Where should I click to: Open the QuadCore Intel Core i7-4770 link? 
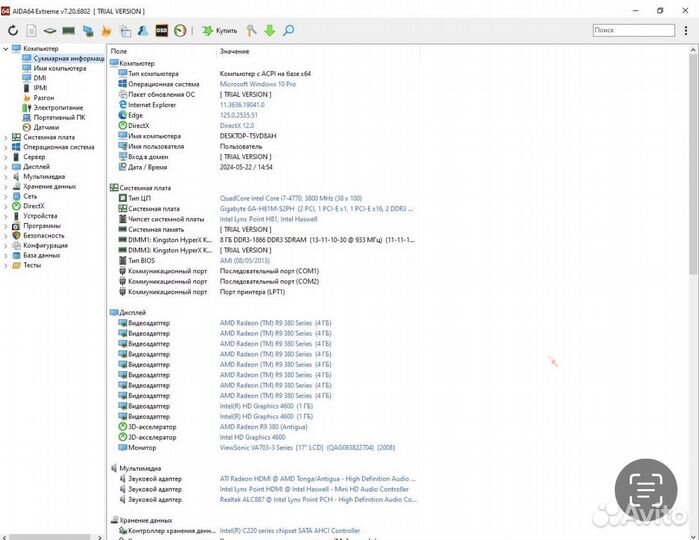point(291,198)
